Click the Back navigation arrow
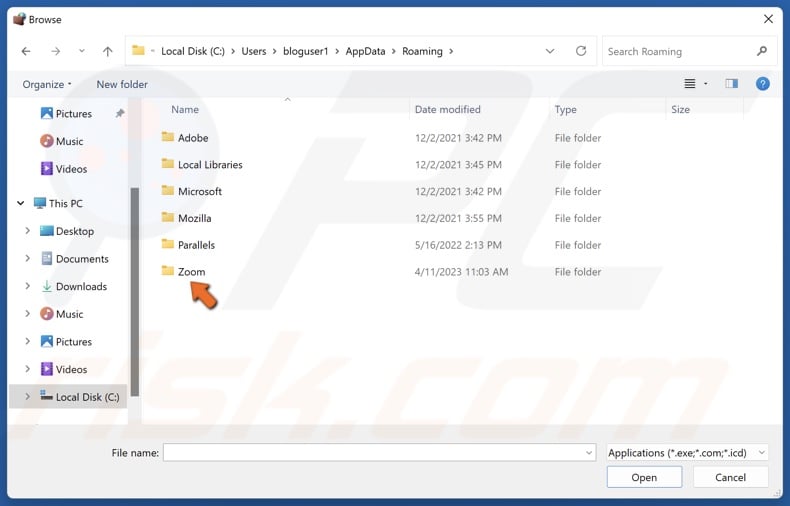 26,52
